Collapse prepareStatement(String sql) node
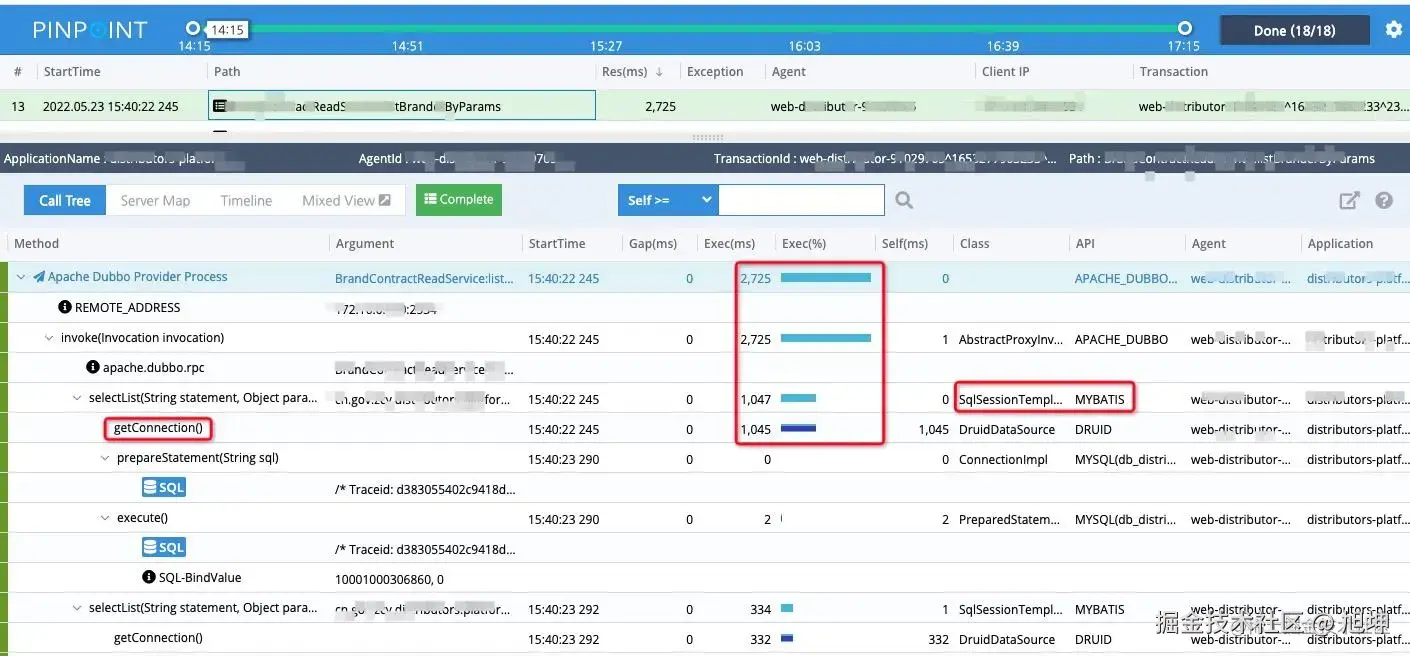This screenshot has width=1410, height=656. pos(105,457)
